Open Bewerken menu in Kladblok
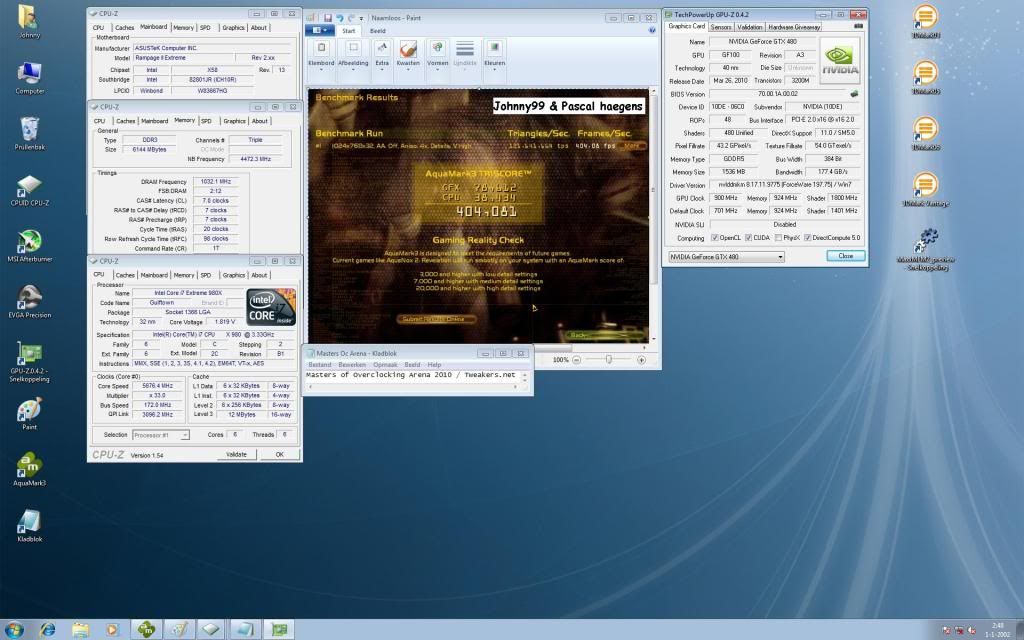The width and height of the screenshot is (1024, 640). coord(352,364)
